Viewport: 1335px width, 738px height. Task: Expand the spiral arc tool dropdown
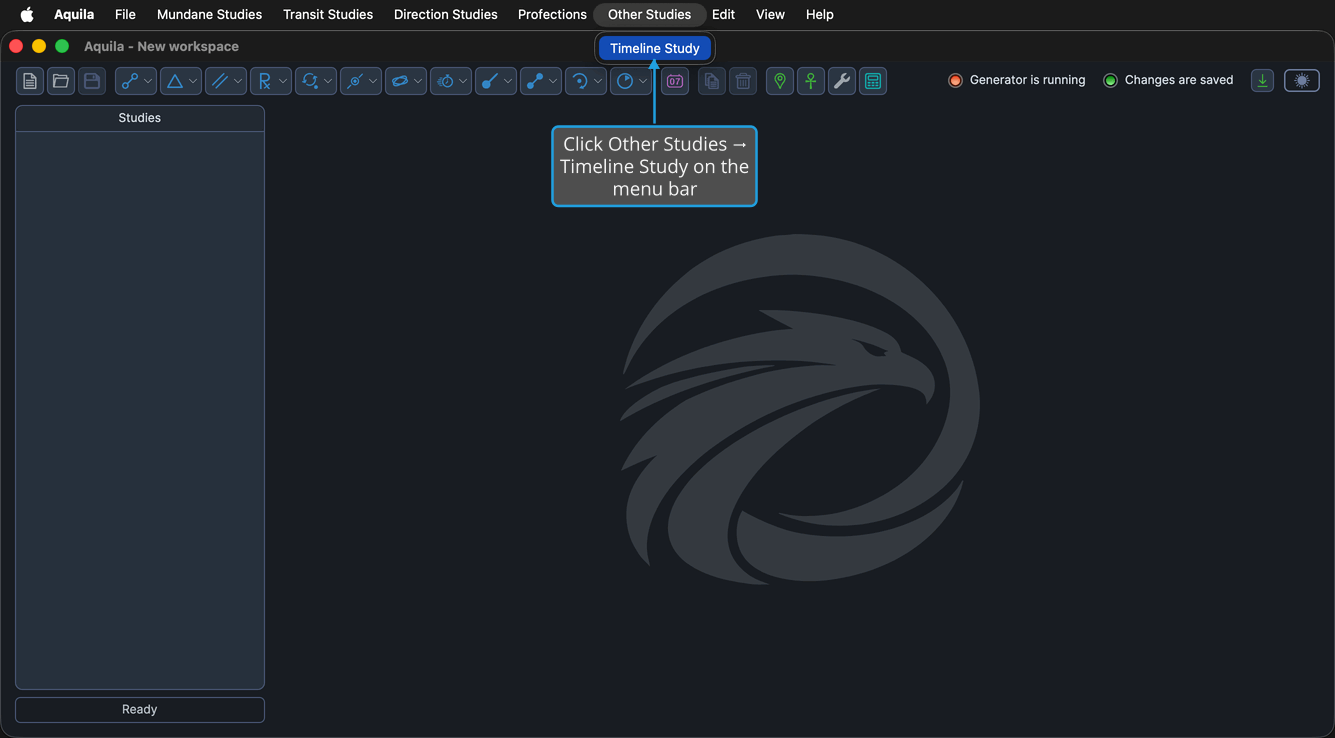(x=598, y=81)
